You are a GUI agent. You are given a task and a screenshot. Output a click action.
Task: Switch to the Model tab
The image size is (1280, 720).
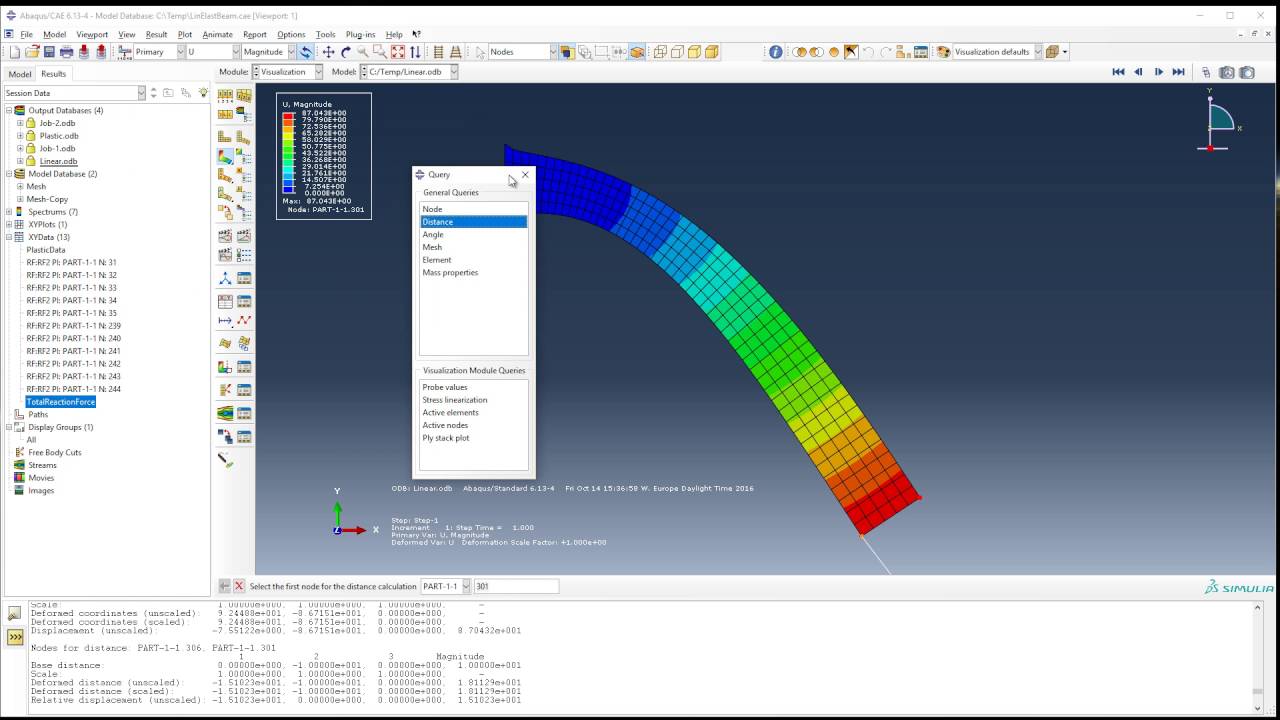(20, 74)
